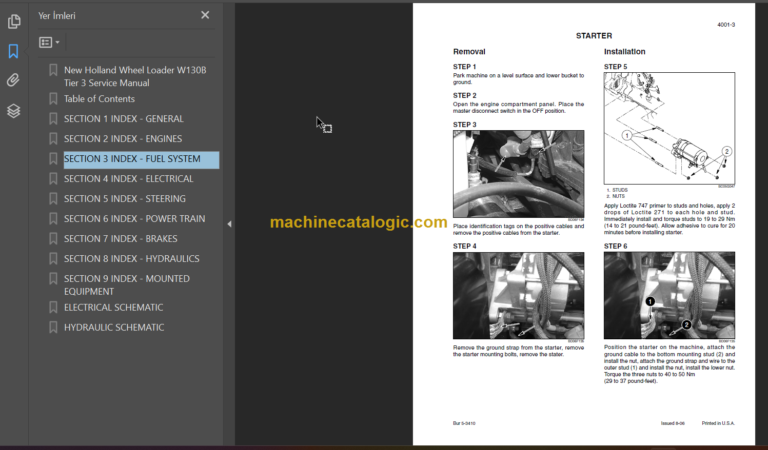Click bookmark icon beside SECTION 5 INDEX
Viewport: 768px width, 450px height.
pos(53,199)
